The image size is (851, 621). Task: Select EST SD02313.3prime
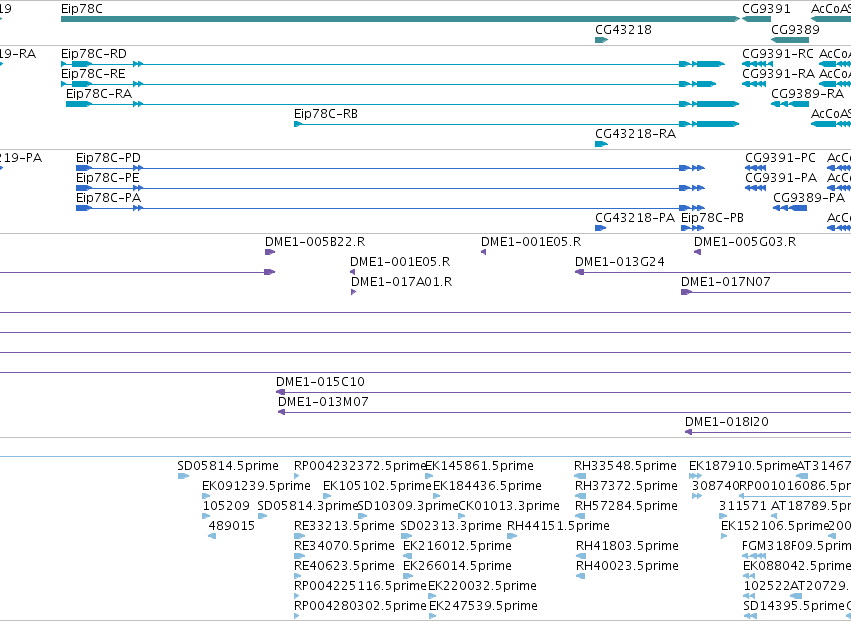451,525
